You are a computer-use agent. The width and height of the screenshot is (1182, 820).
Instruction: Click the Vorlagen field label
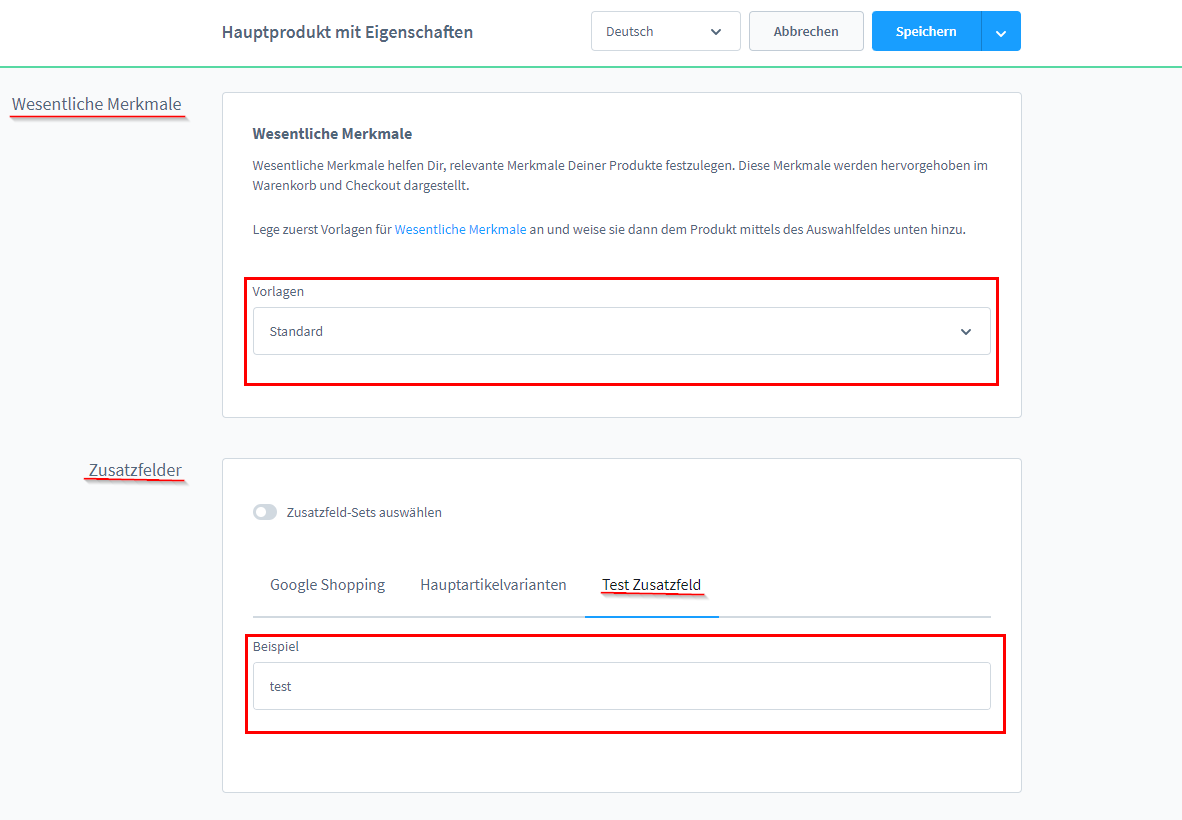coord(278,292)
